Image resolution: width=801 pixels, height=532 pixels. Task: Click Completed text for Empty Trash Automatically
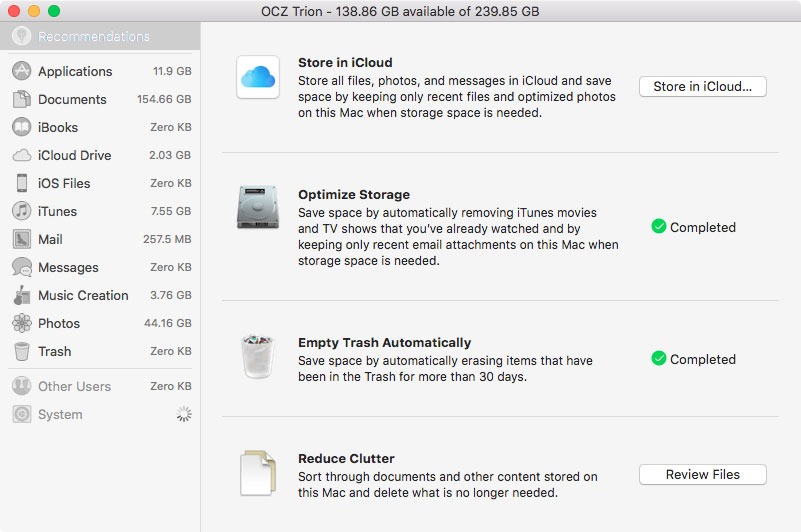coord(703,359)
